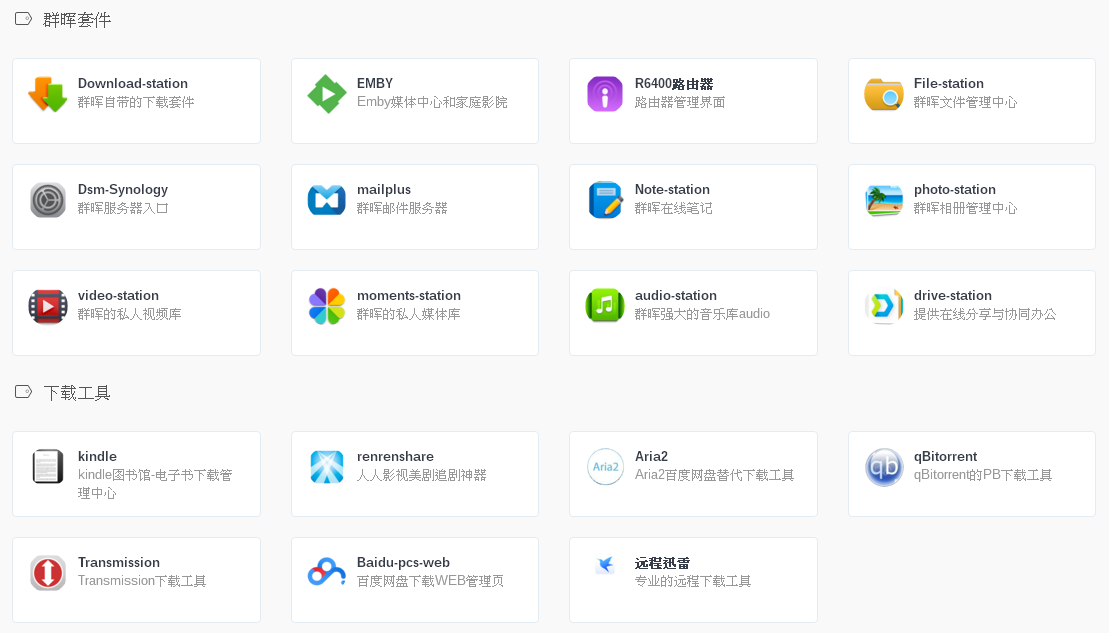Open the EMBY link title
The image size is (1109, 633).
coord(375,83)
